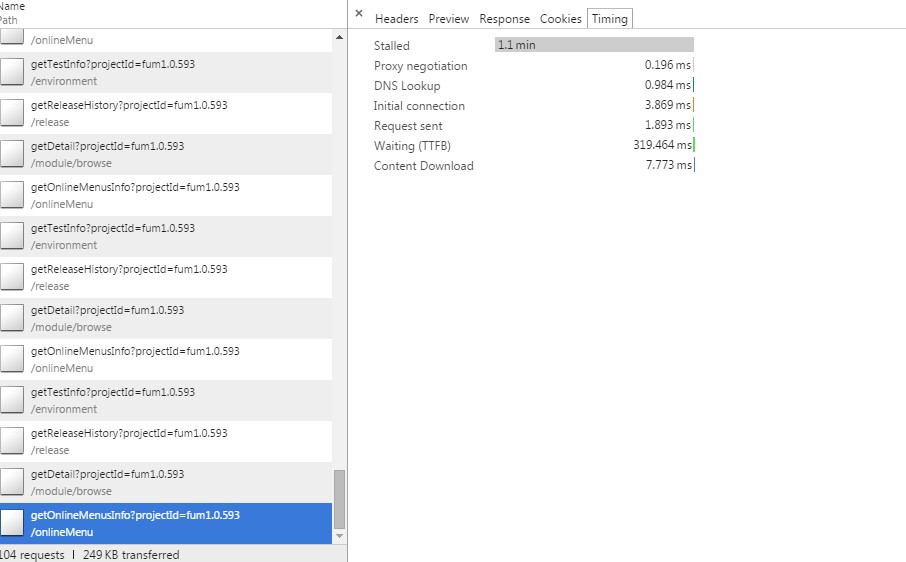
Task: Open the Headers tab
Action: pos(396,19)
